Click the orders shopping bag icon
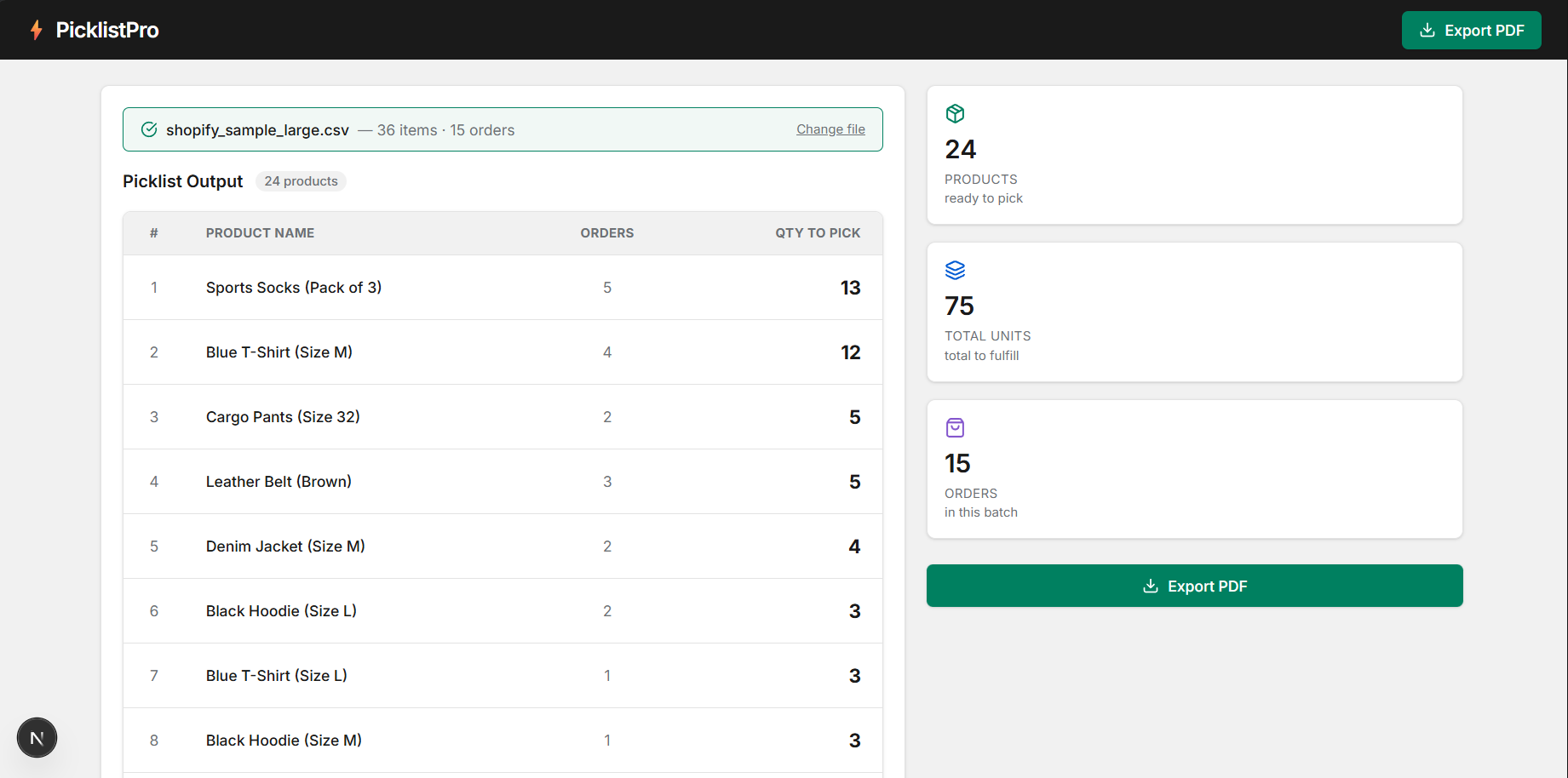The image size is (1568, 778). [x=955, y=427]
